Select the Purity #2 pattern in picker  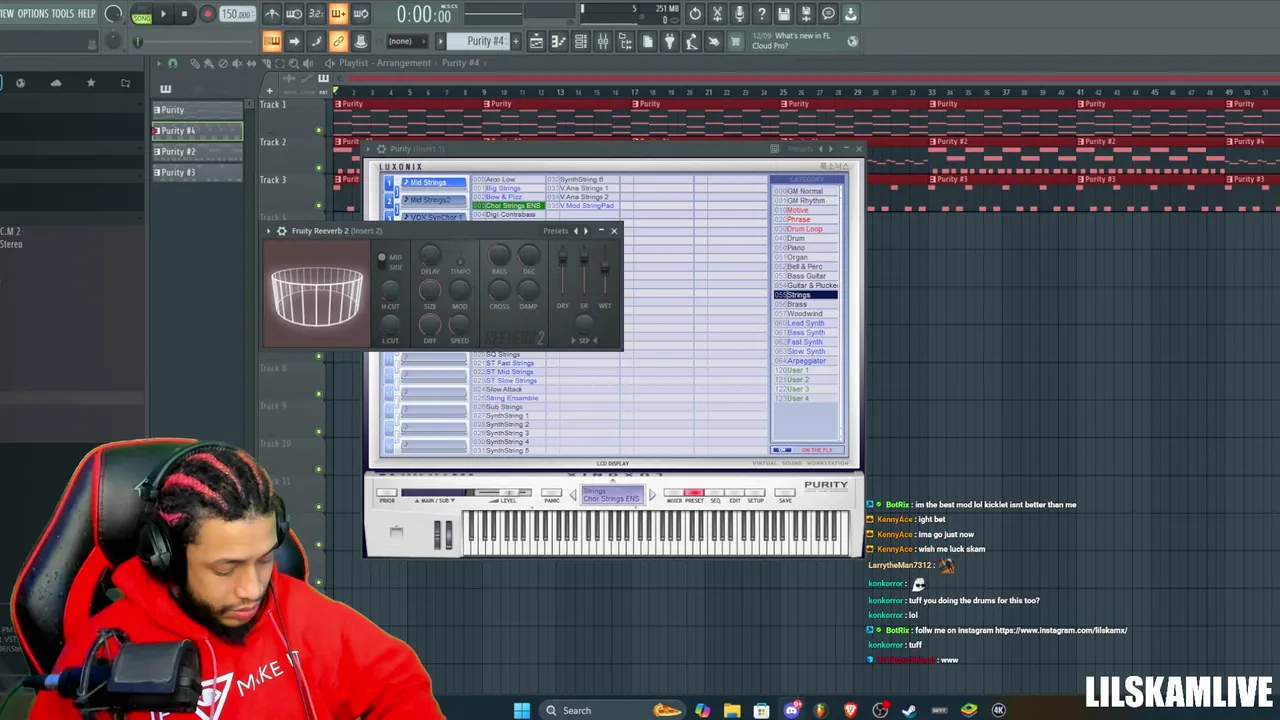click(x=197, y=152)
